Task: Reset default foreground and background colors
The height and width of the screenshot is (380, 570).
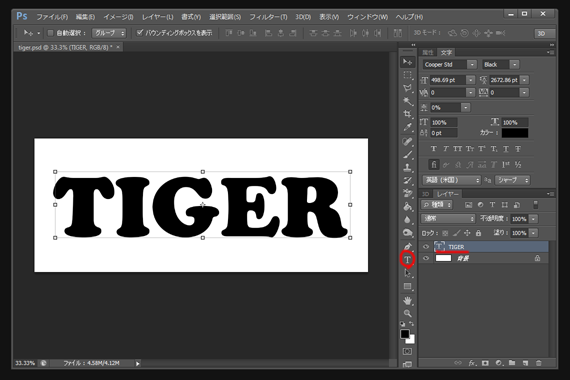Action: tap(403, 324)
